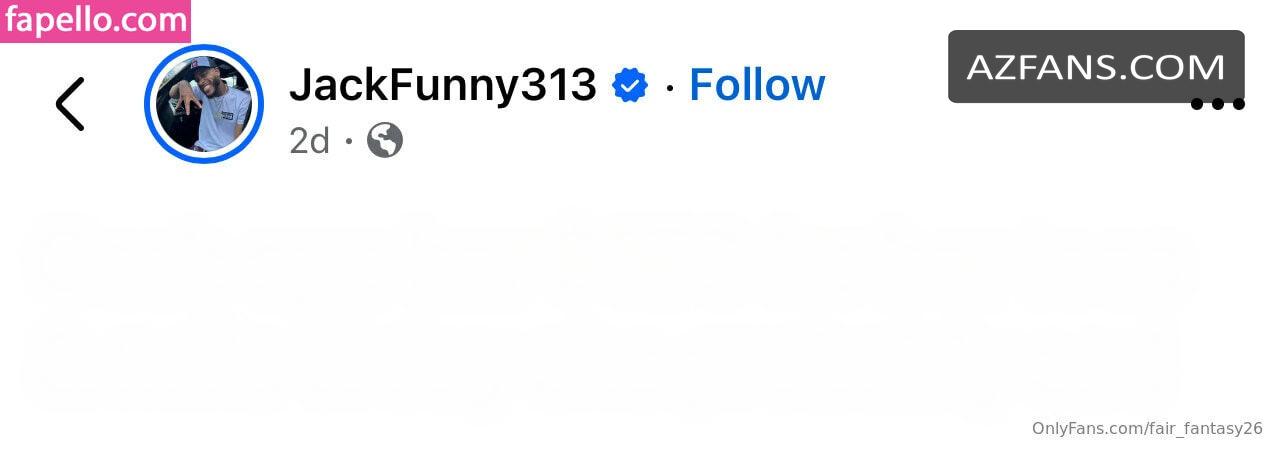The width and height of the screenshot is (1276, 451).
Task: Select the back chevron at top left
Action: (70, 104)
